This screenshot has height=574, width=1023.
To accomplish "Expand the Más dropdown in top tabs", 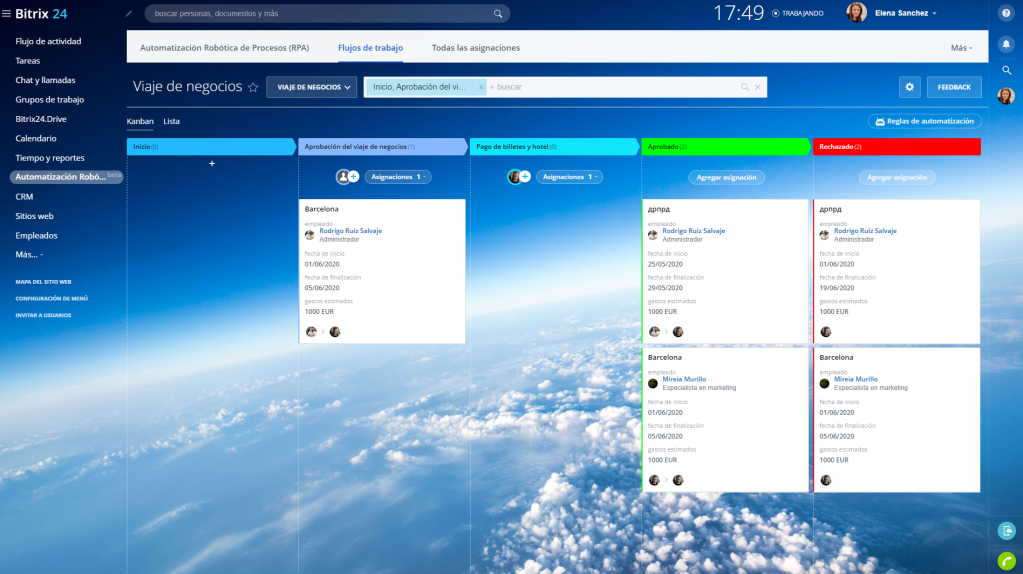I will pos(962,48).
